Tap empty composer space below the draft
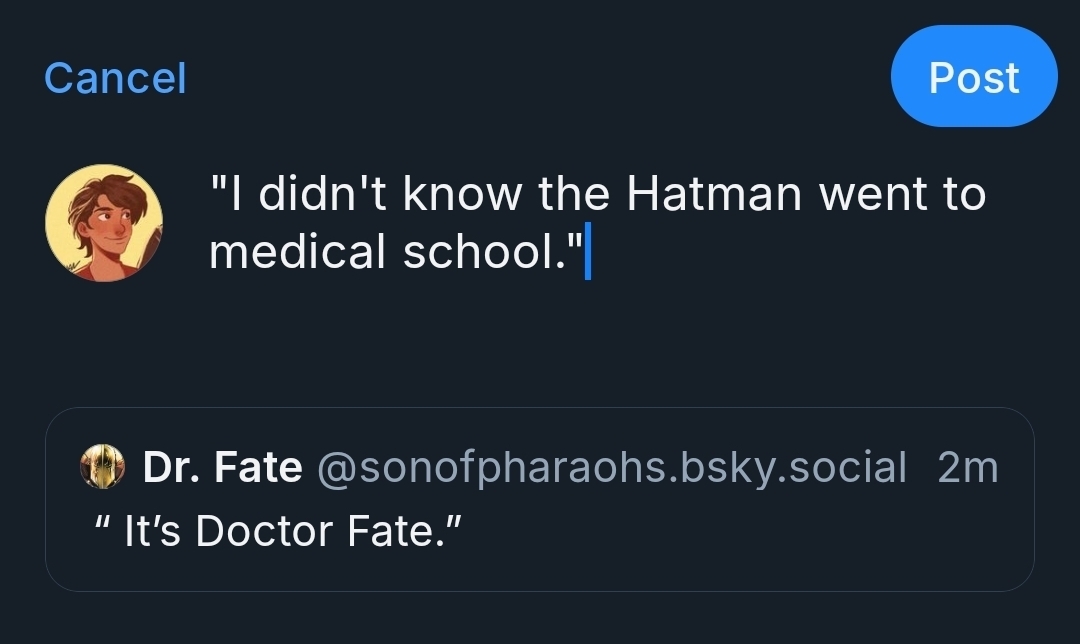Viewport: 1080px width, 644px height. [540, 340]
